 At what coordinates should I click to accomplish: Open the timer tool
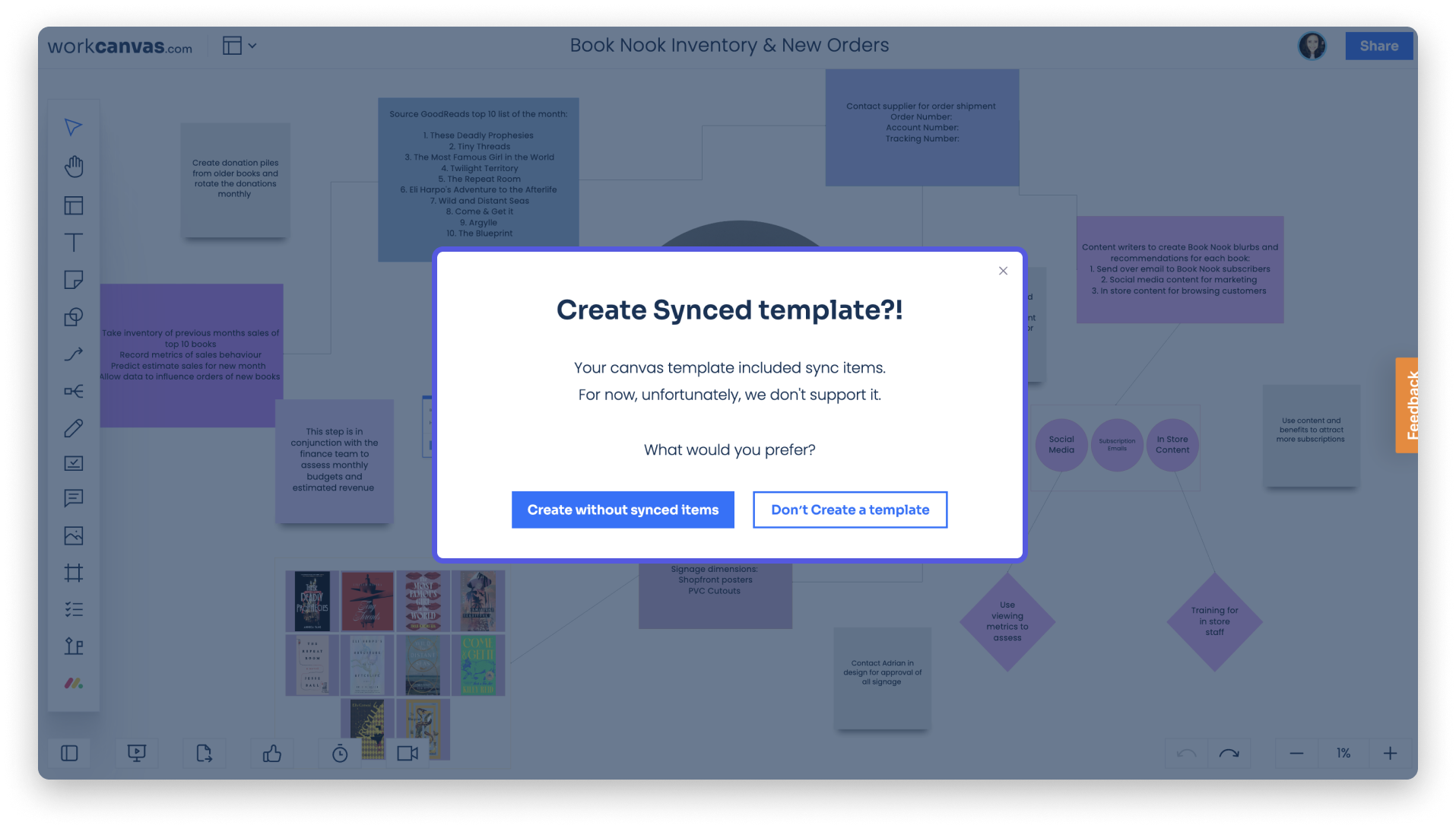[x=340, y=753]
